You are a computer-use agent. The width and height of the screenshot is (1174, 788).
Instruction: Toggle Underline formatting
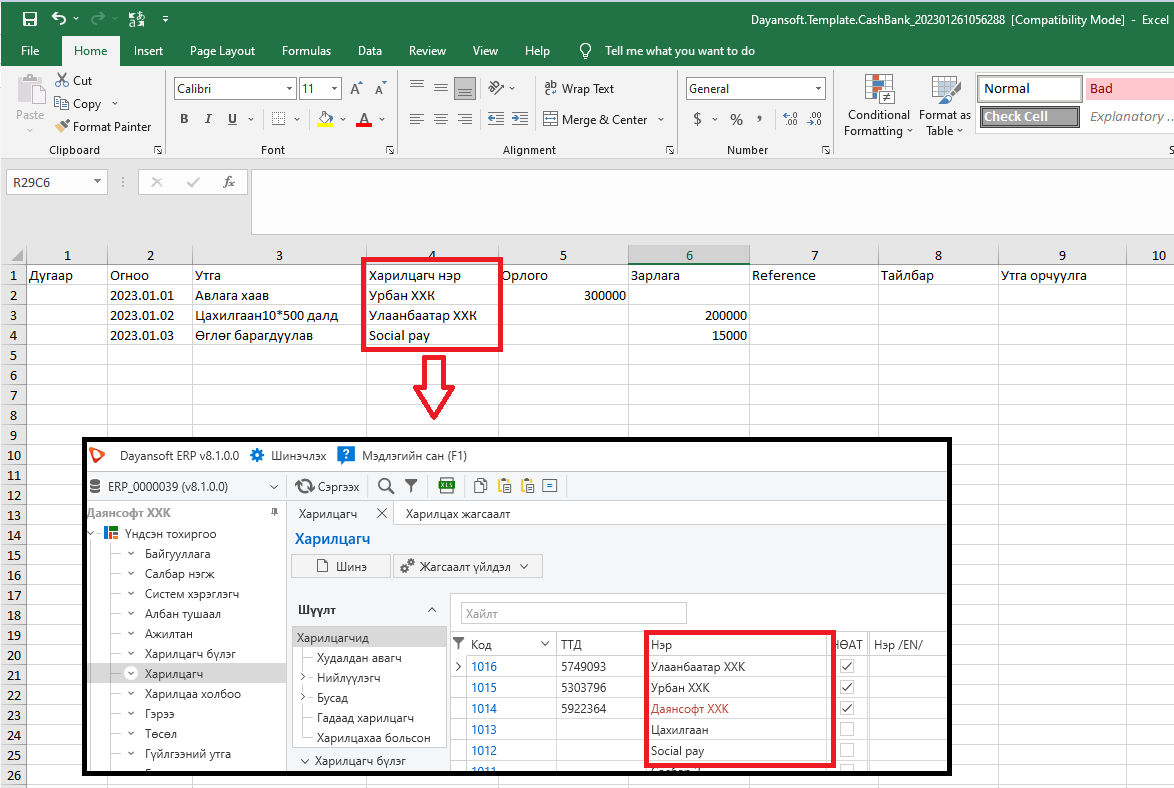pos(232,119)
